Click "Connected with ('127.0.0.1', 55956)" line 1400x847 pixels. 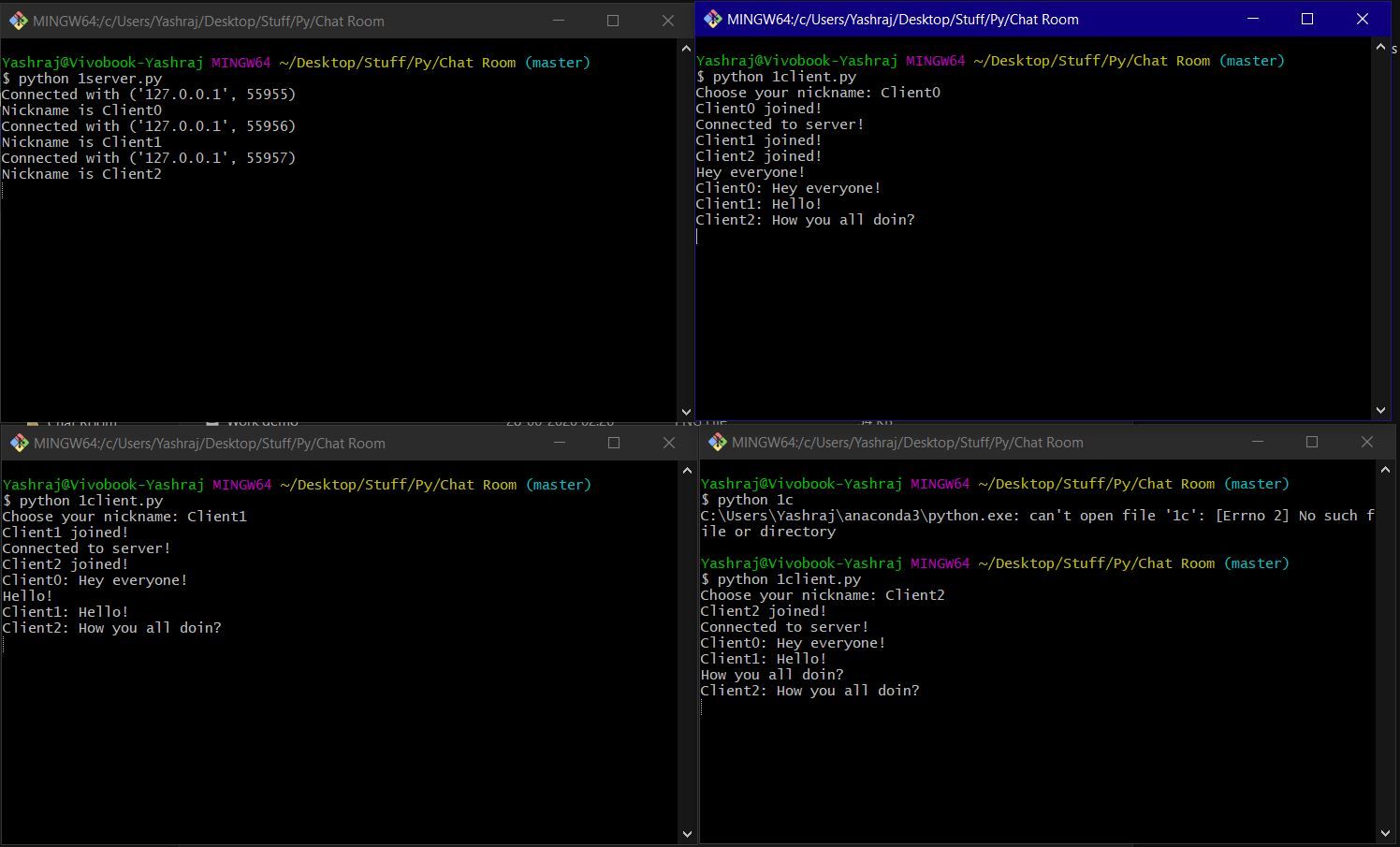149,126
